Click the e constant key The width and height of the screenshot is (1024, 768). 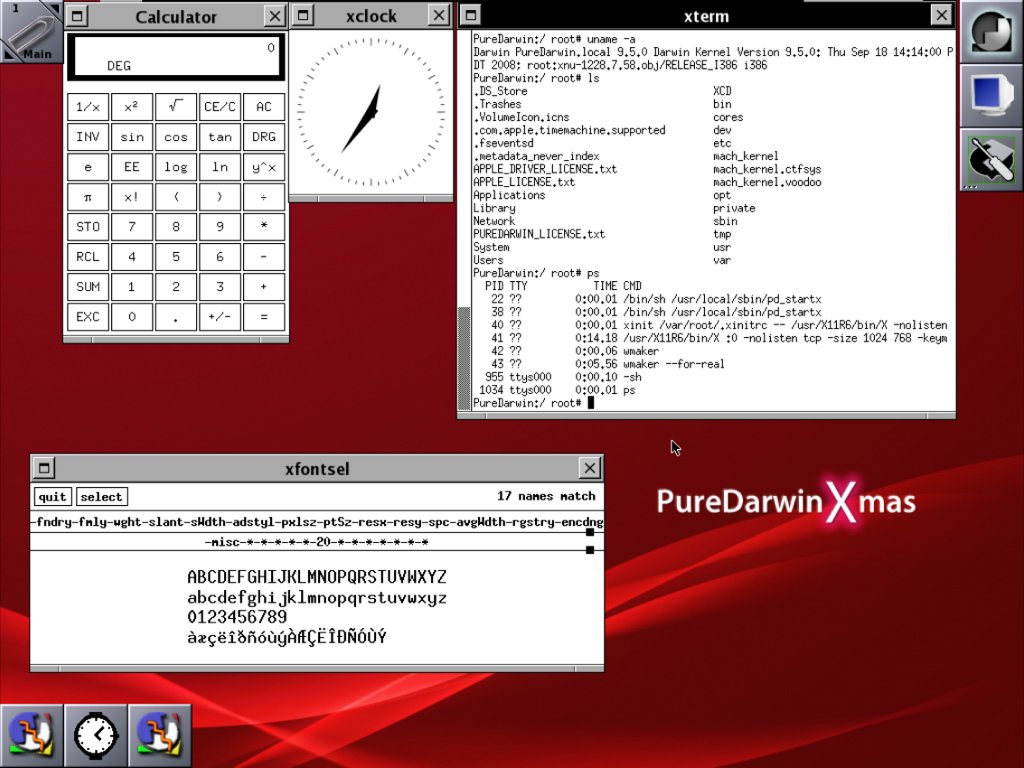pyautogui.click(x=88, y=167)
